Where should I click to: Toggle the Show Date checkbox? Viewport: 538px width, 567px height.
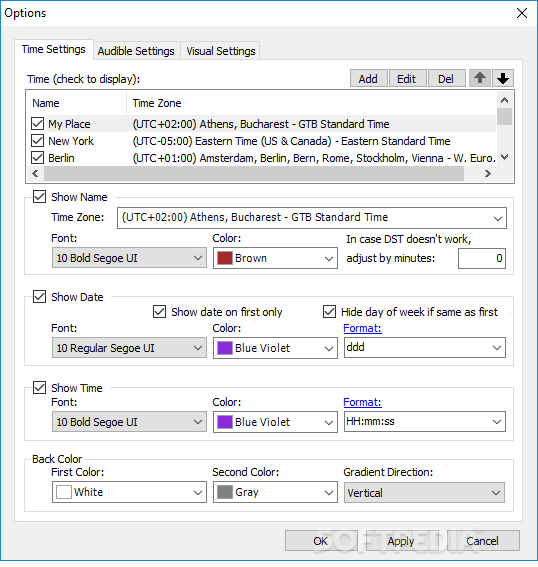pos(39,297)
